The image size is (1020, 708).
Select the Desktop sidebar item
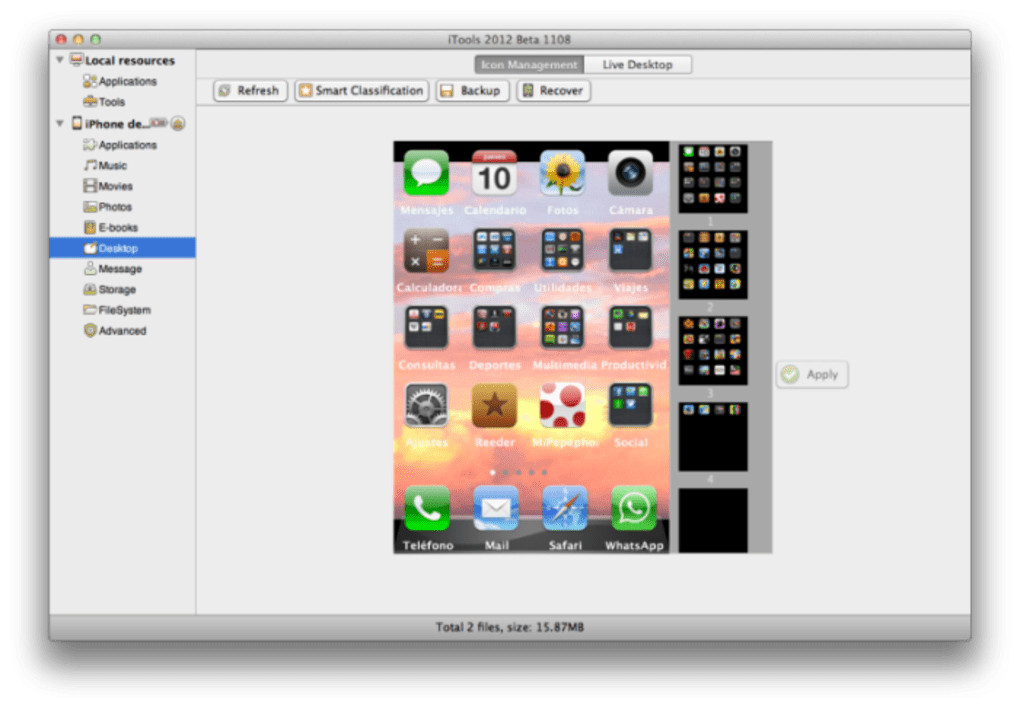tap(122, 248)
